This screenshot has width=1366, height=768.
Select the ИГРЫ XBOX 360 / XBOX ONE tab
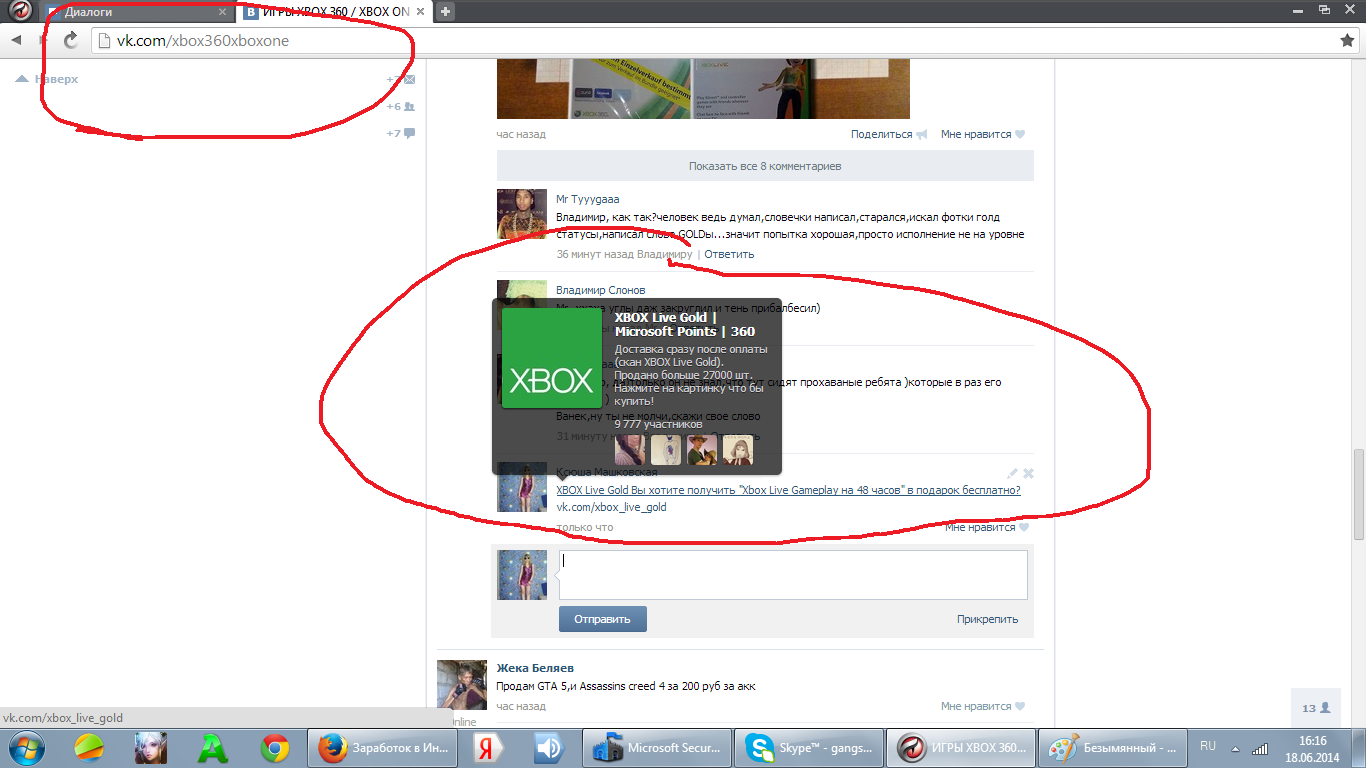pyautogui.click(x=335, y=12)
